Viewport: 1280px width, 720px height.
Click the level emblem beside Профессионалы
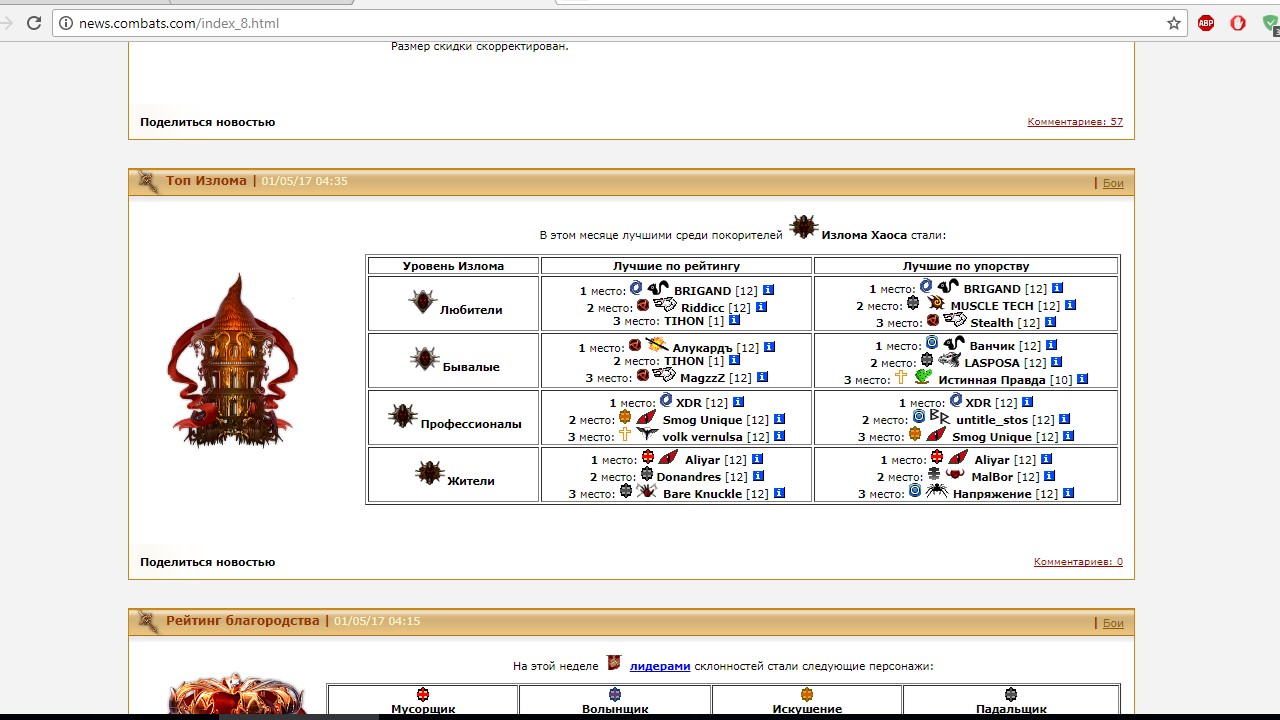[x=403, y=416]
